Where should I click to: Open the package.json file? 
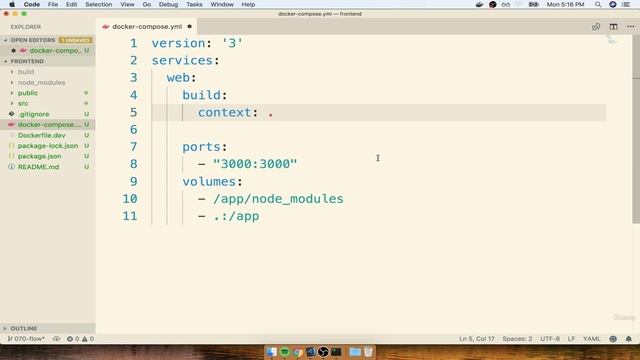[39, 156]
